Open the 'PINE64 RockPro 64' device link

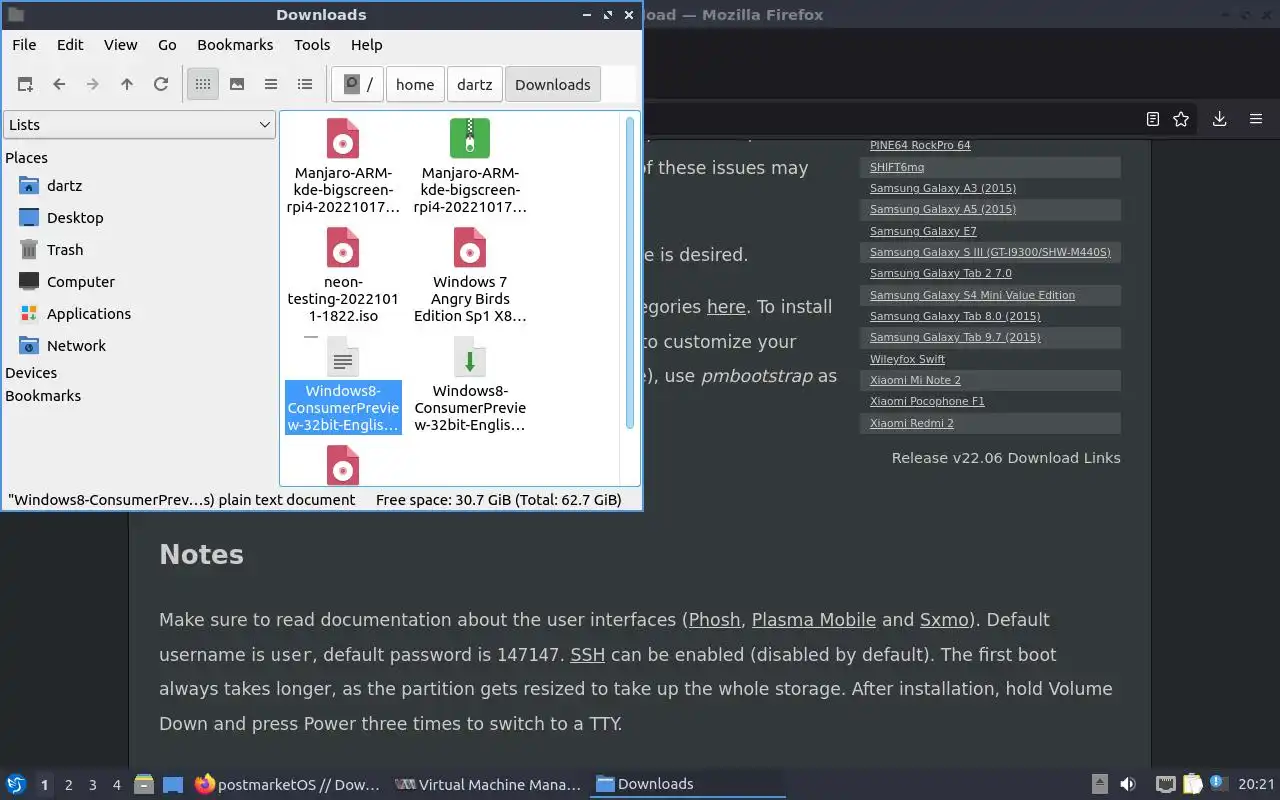(x=920, y=146)
